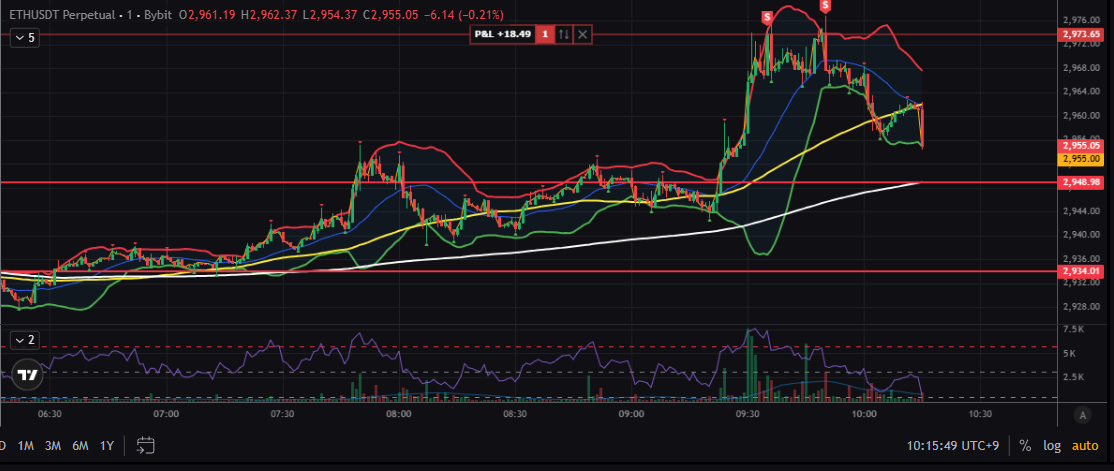Click the go-to-date calendar icon
1114x471 pixels.
click(146, 445)
